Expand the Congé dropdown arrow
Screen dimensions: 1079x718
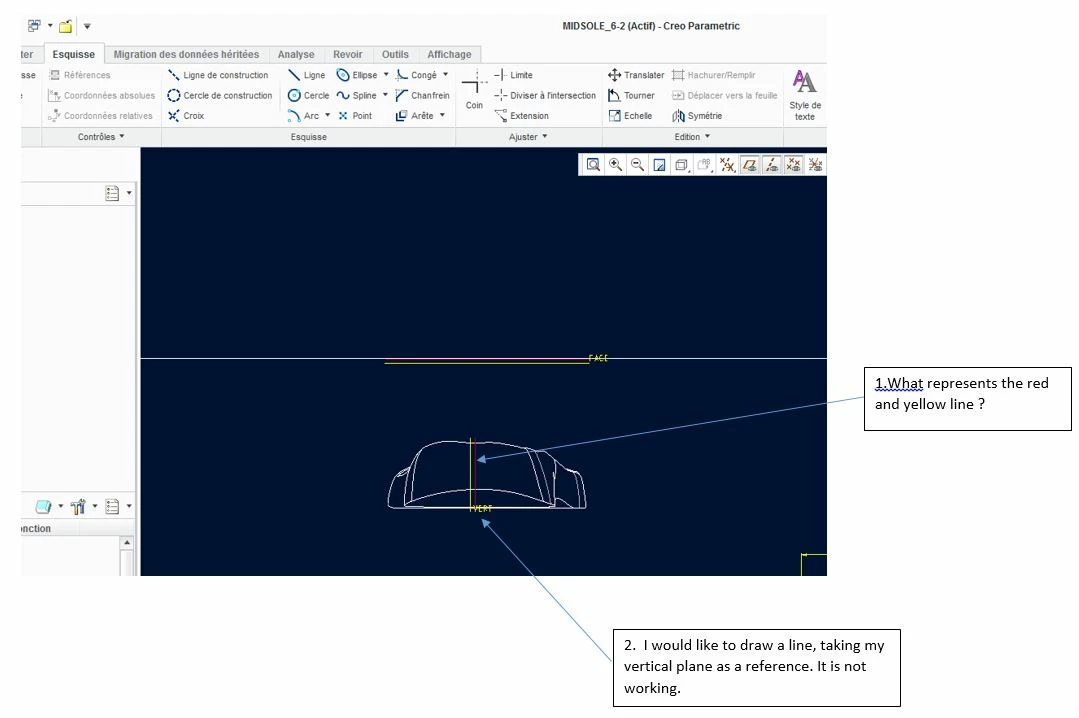(445, 74)
